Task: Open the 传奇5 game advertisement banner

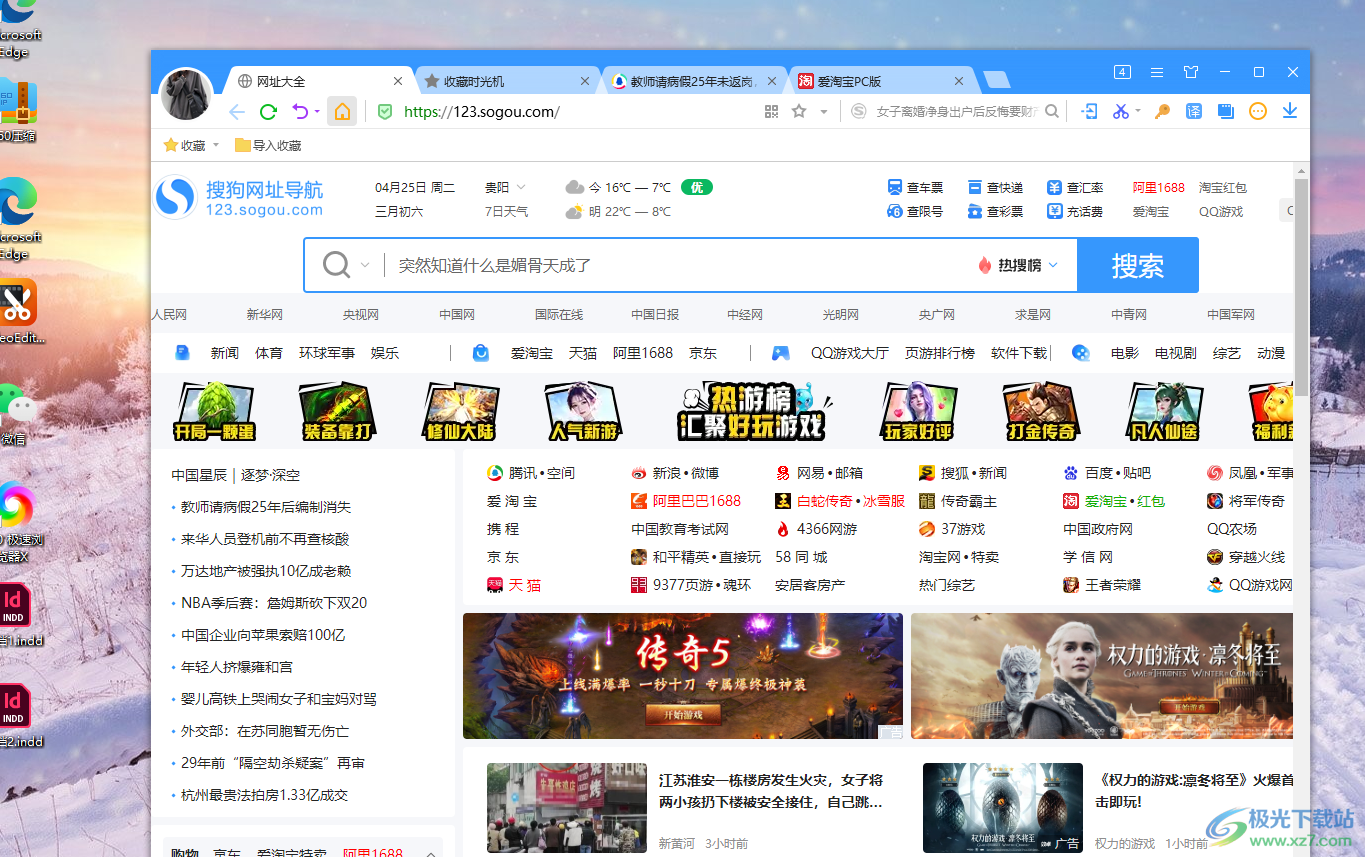Action: click(x=683, y=676)
